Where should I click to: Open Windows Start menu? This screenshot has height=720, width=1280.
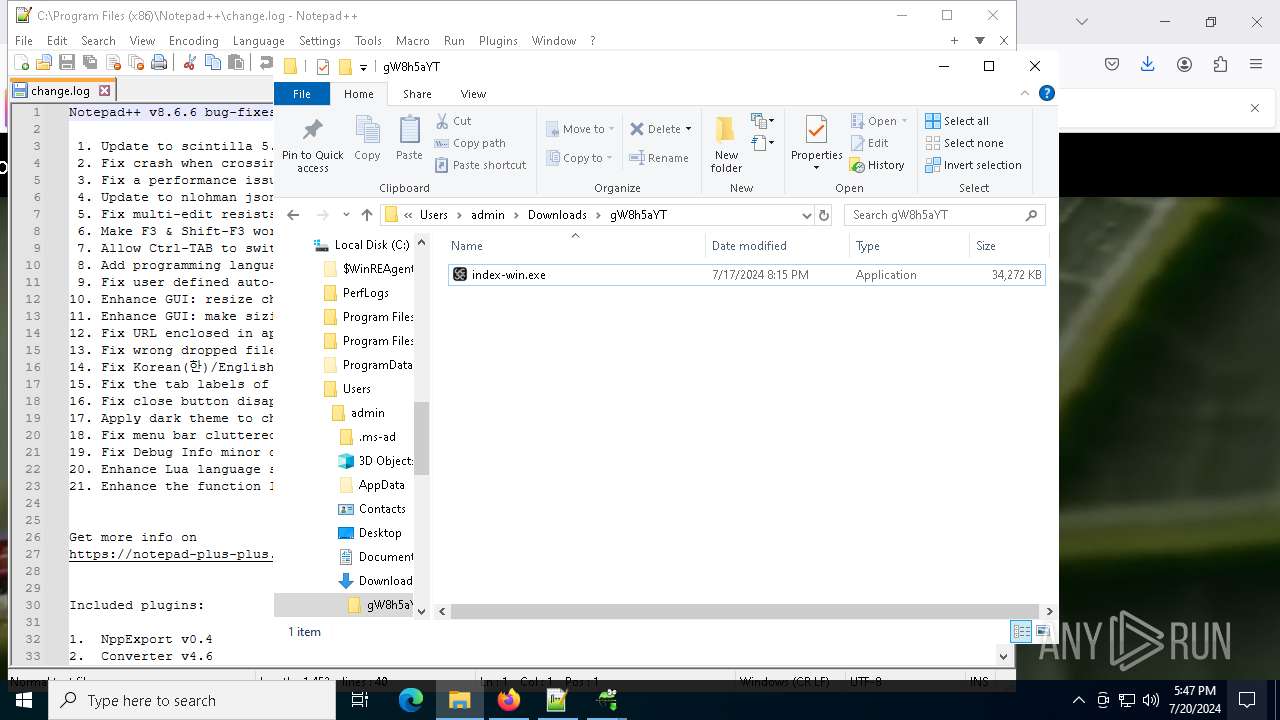(x=24, y=700)
